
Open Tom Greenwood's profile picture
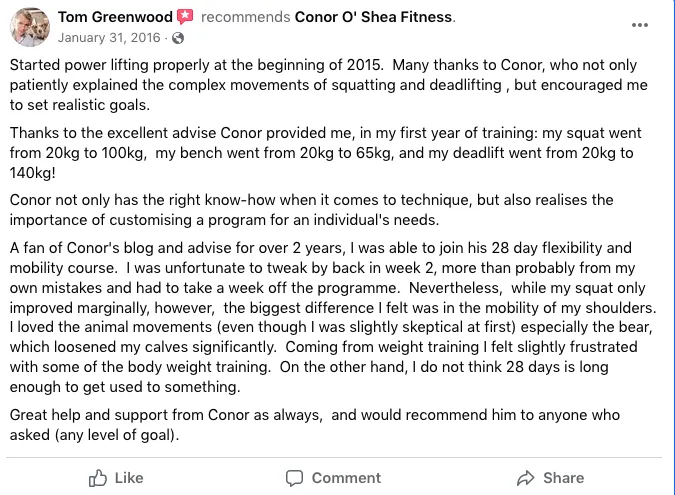(x=30, y=27)
